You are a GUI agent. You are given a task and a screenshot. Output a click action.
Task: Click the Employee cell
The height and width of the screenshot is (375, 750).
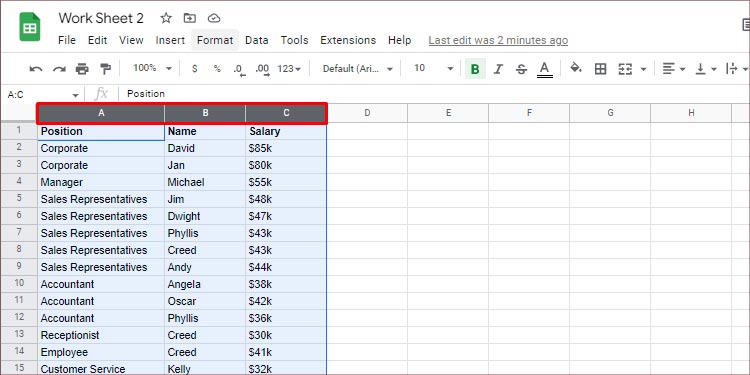point(101,352)
